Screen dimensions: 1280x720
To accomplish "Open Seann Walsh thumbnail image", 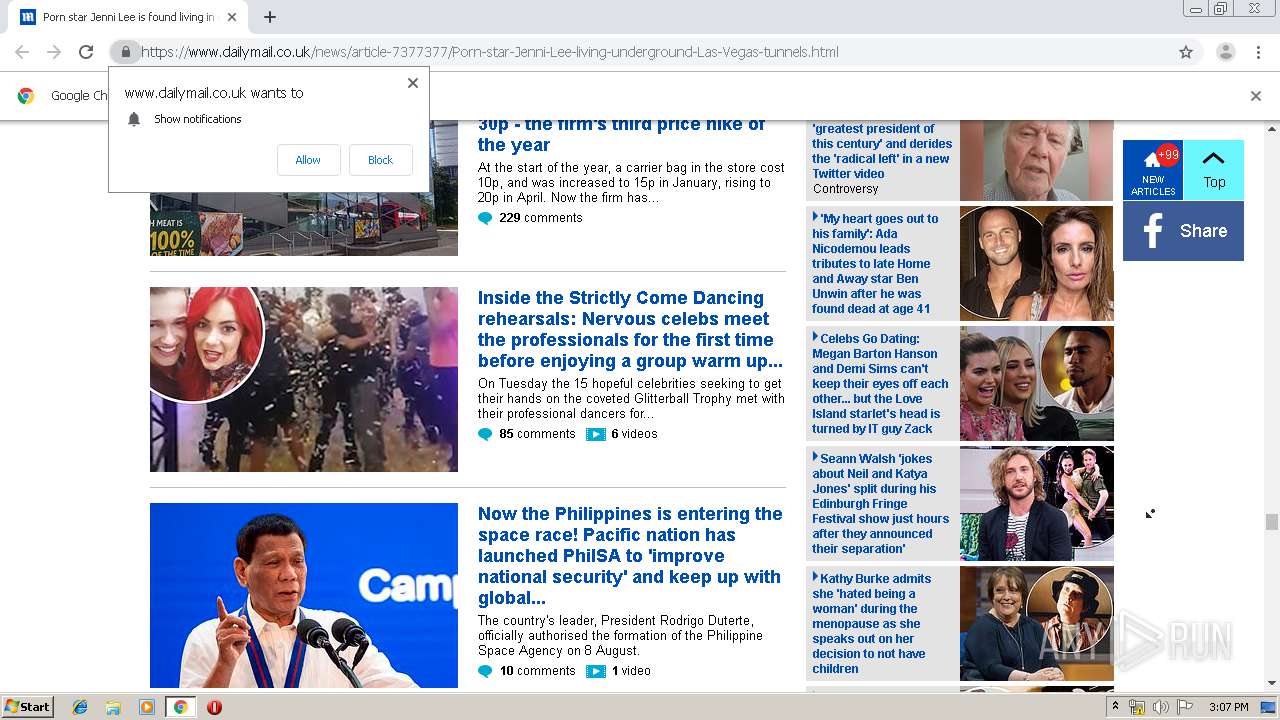I will 1036,503.
